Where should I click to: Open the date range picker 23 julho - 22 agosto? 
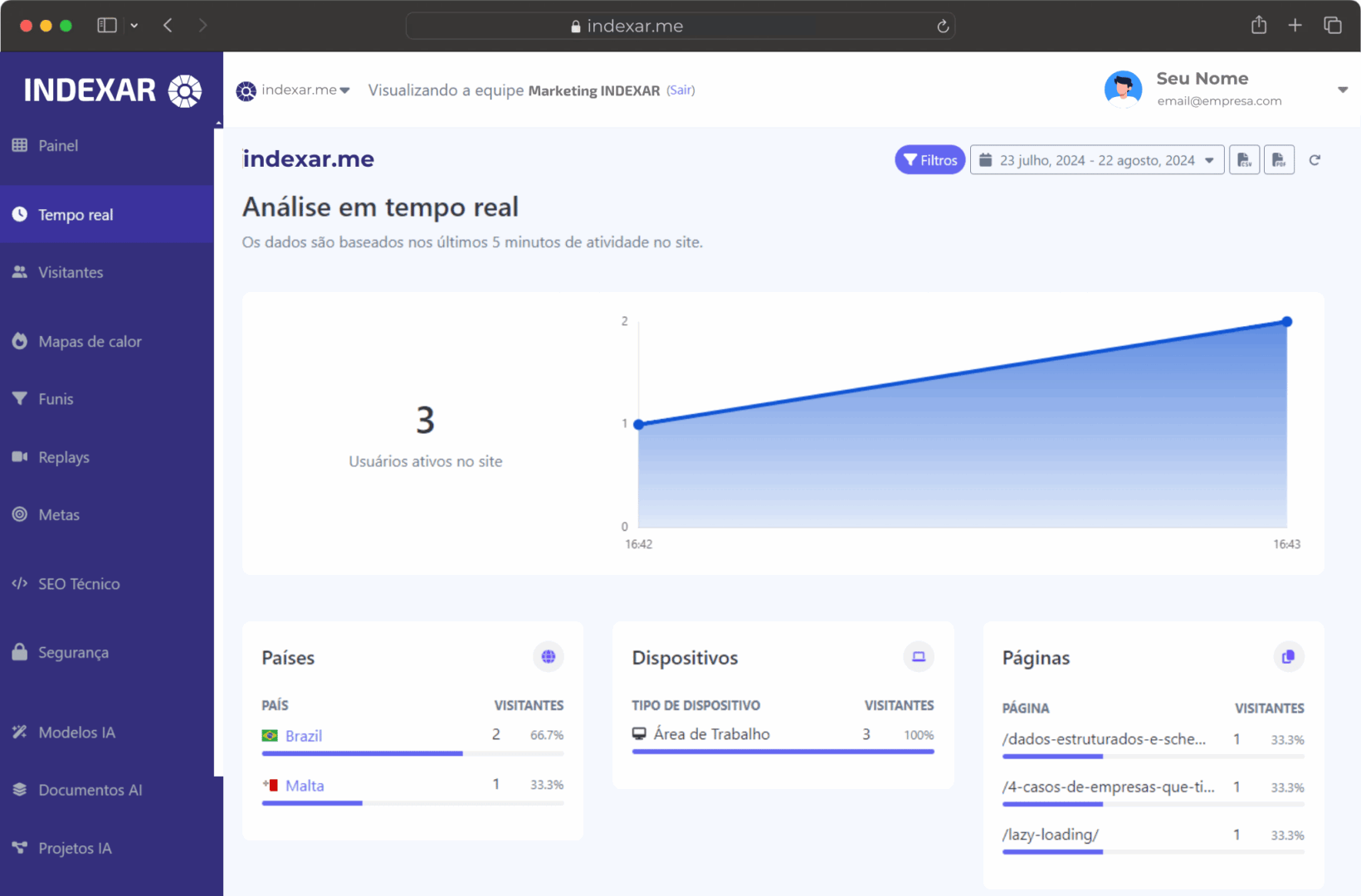coord(1096,160)
